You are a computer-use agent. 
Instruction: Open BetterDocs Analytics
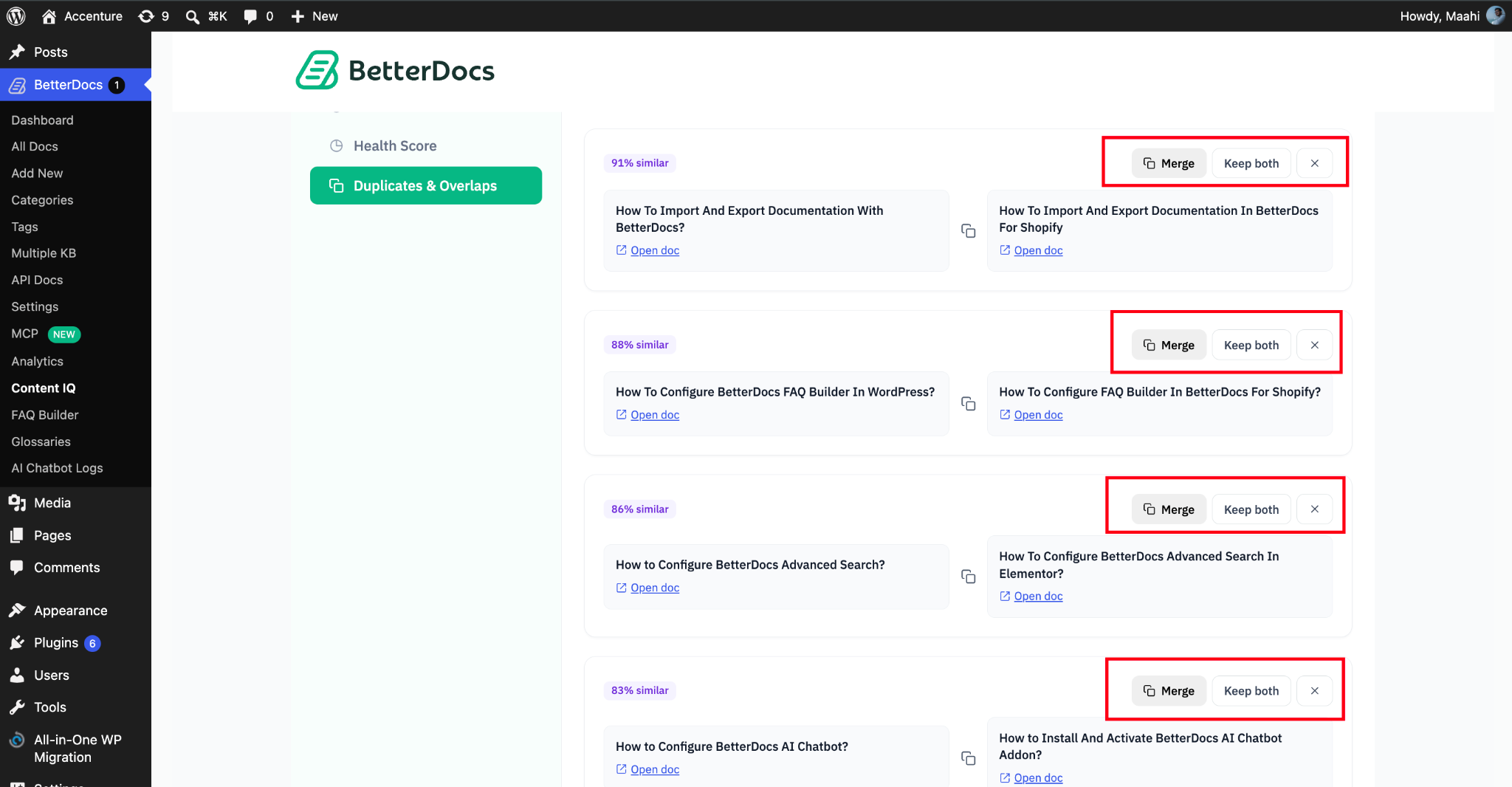(37, 361)
